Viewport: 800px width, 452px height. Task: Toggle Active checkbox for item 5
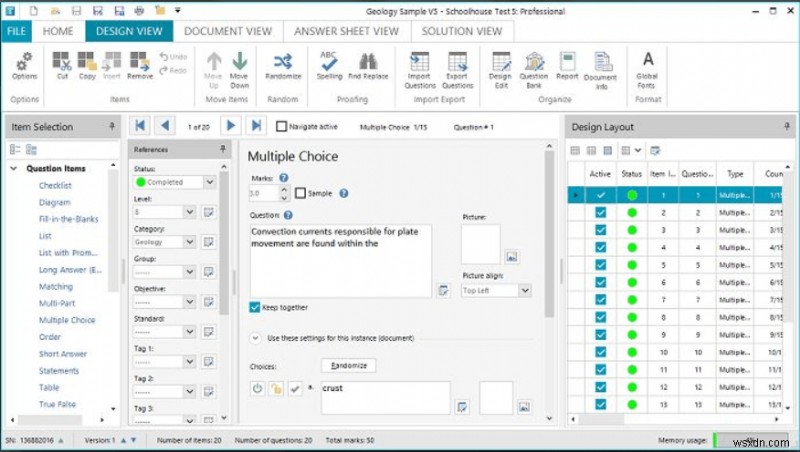point(601,265)
